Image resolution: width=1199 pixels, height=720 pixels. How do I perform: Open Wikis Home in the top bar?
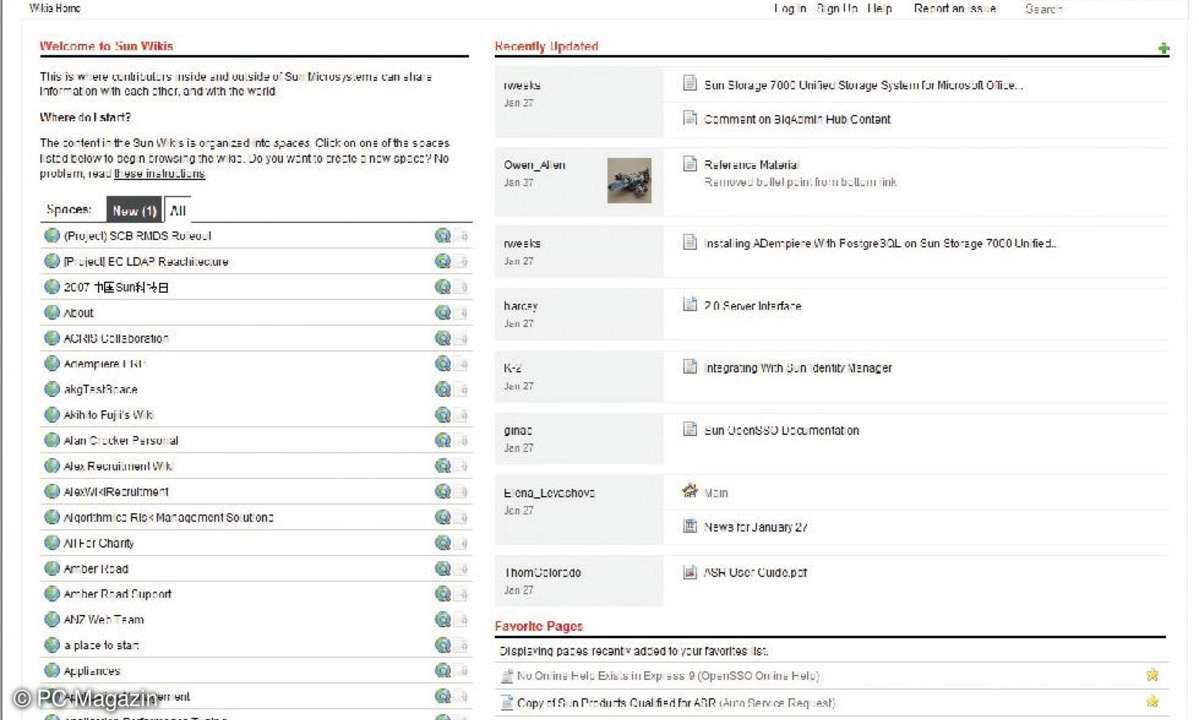point(55,8)
